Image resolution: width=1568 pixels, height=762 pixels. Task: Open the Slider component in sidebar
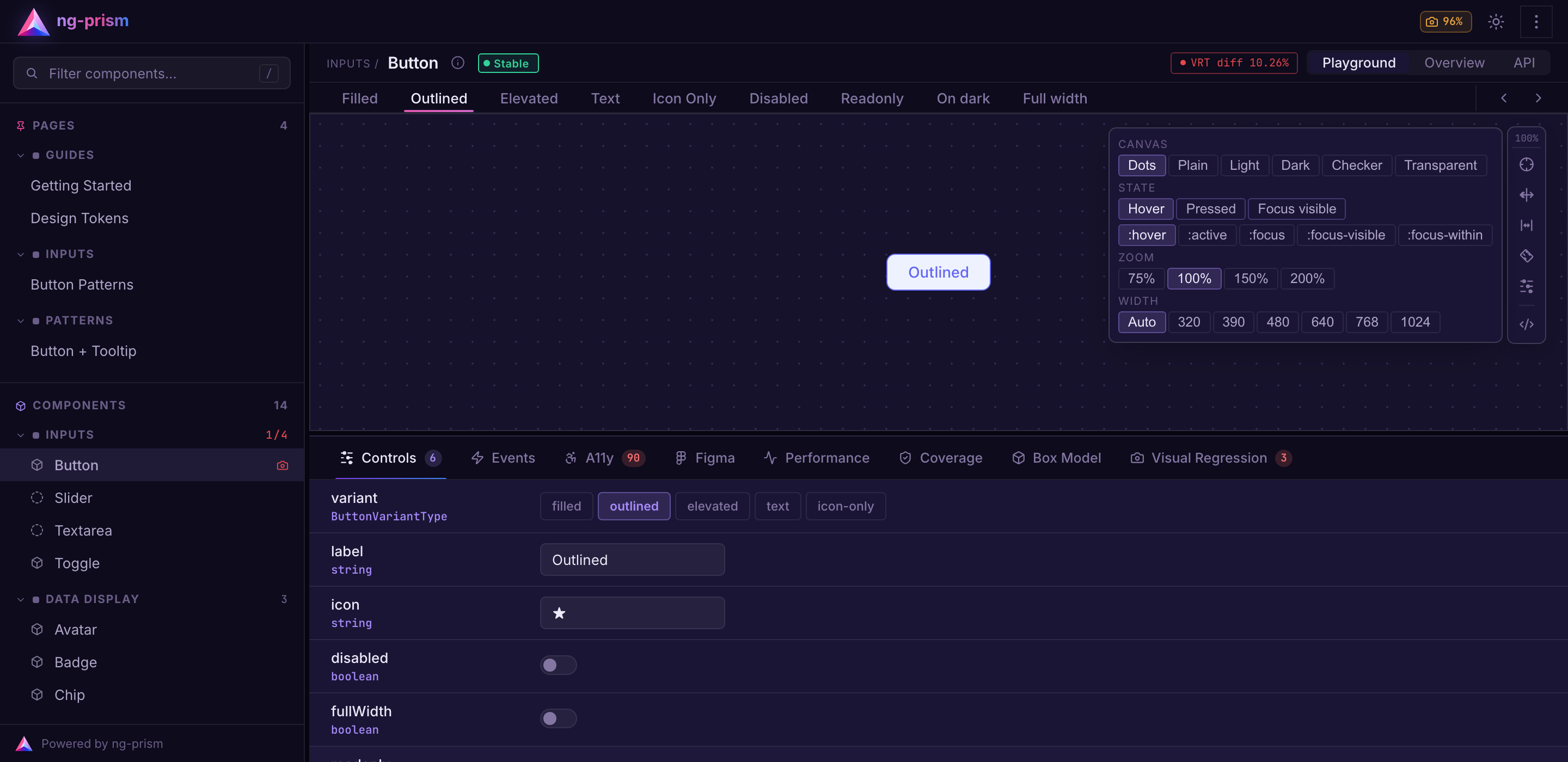tap(152, 498)
